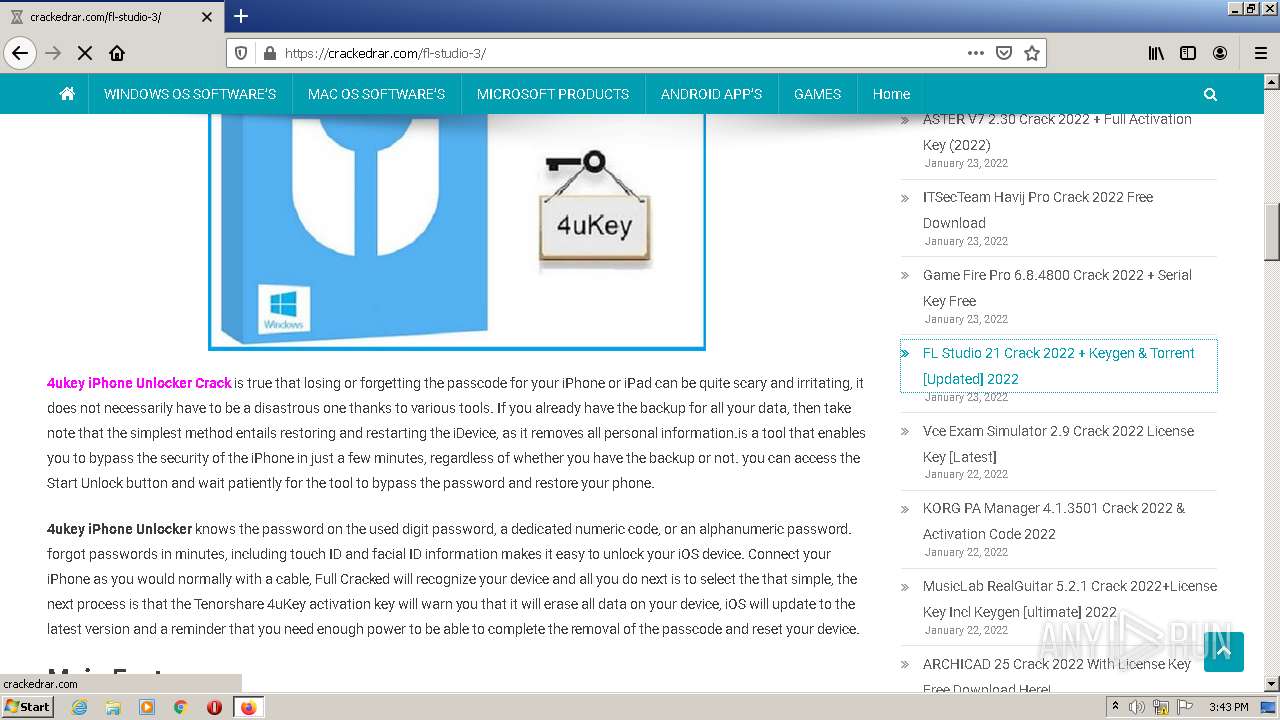
Task: Show hidden system tray icons
Action: [1116, 706]
